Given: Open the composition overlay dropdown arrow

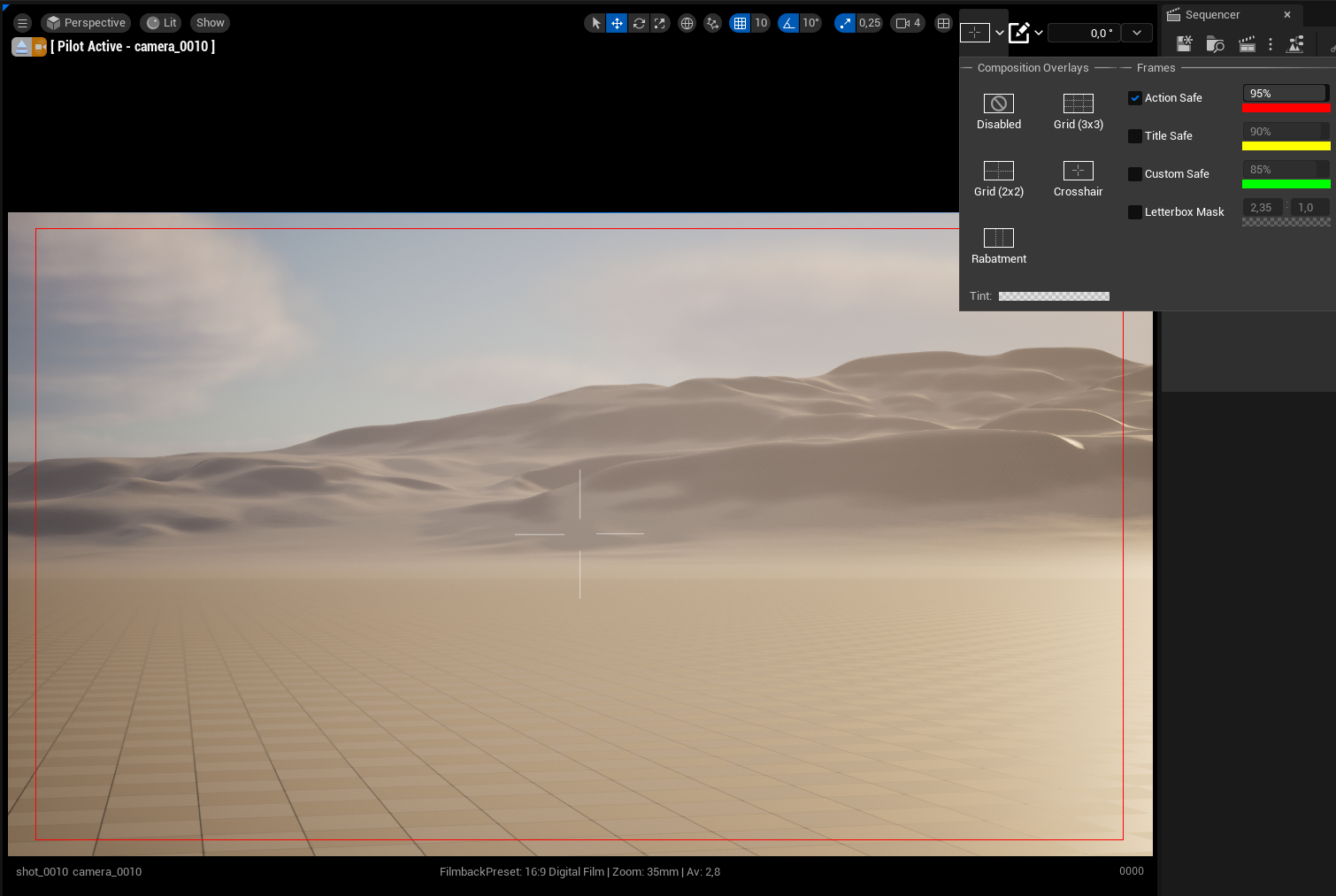Looking at the screenshot, I should pyautogui.click(x=1000, y=33).
